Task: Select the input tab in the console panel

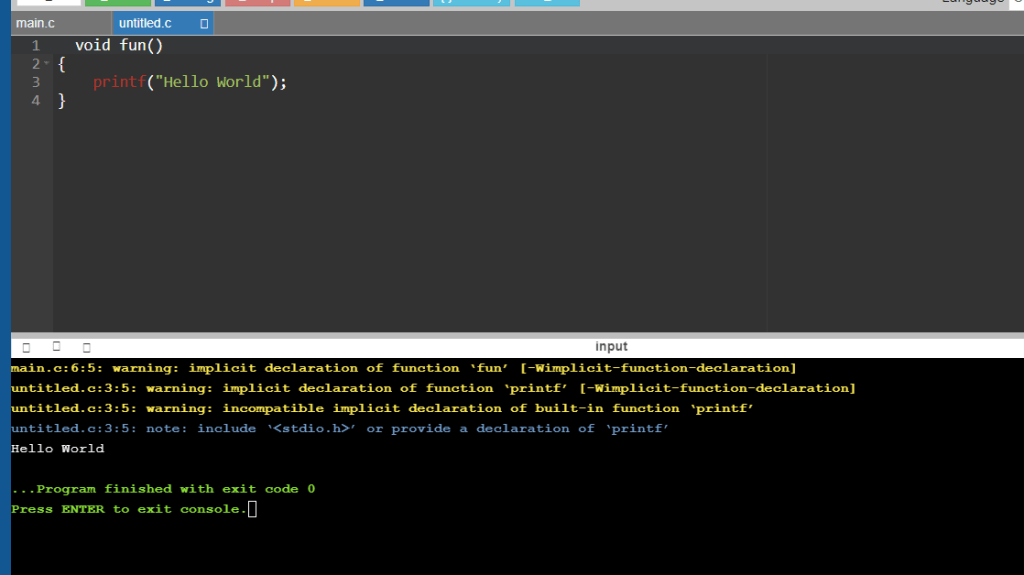Action: [x=611, y=346]
